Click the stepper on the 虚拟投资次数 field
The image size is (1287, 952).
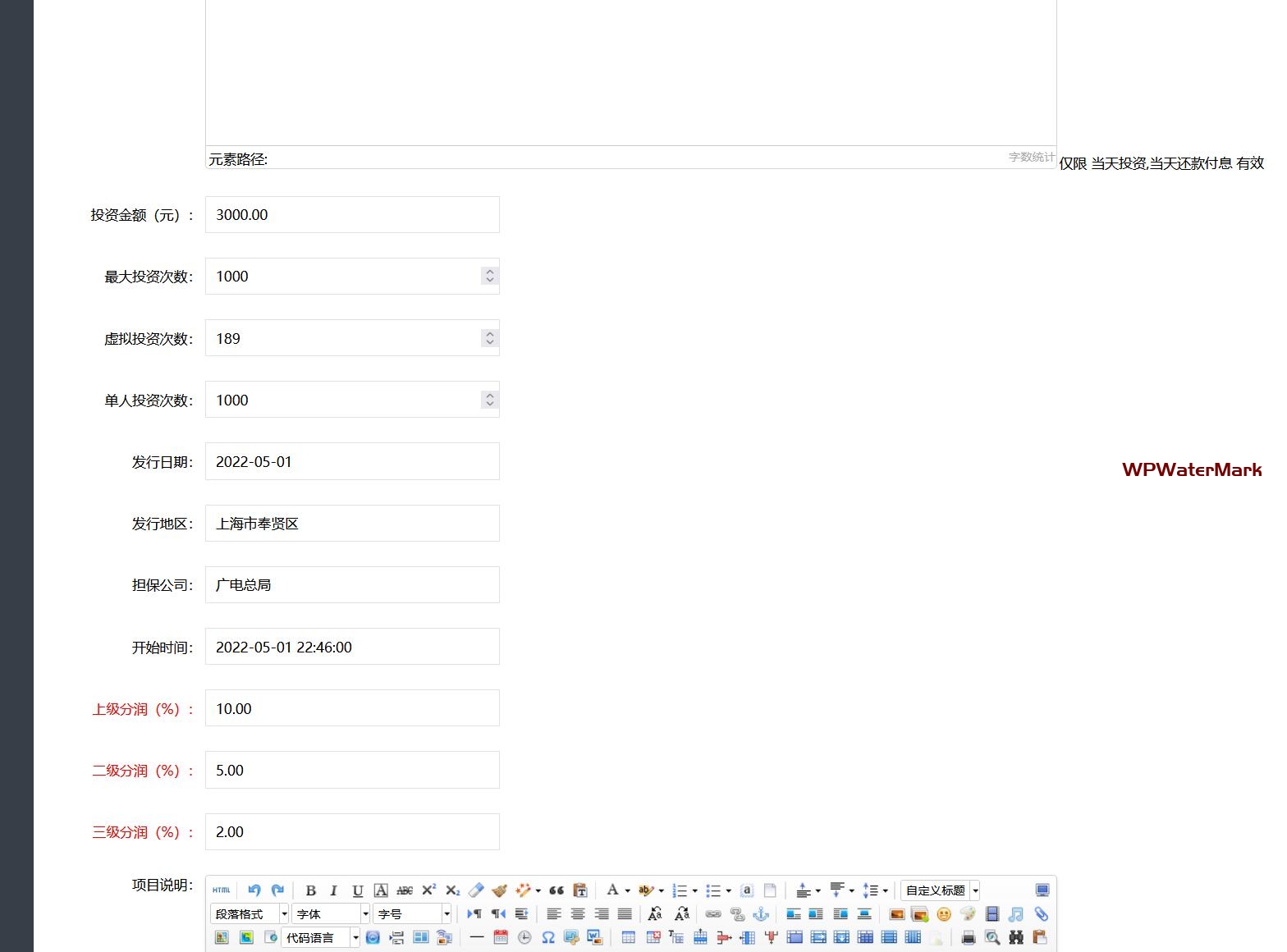point(490,338)
